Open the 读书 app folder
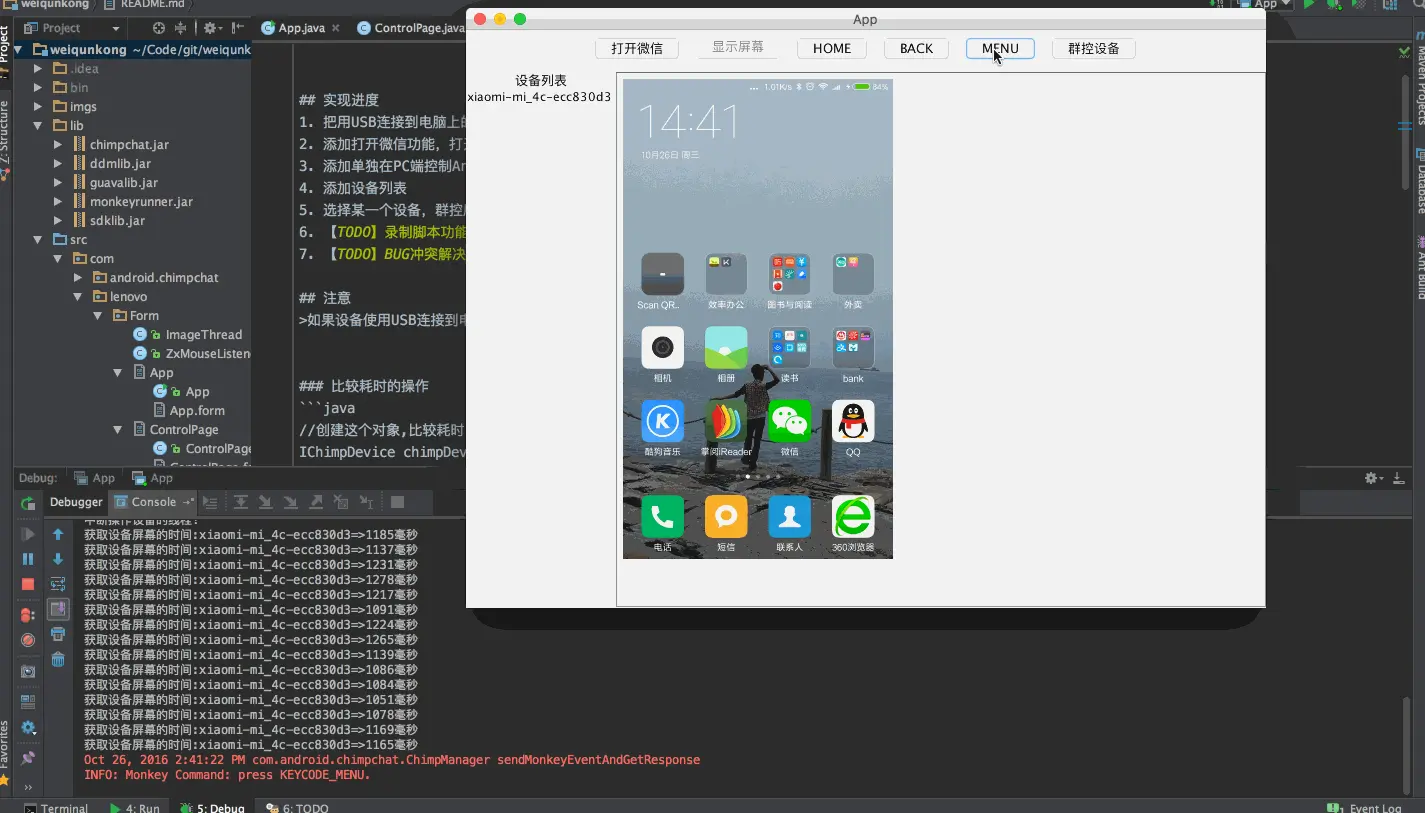 point(789,347)
